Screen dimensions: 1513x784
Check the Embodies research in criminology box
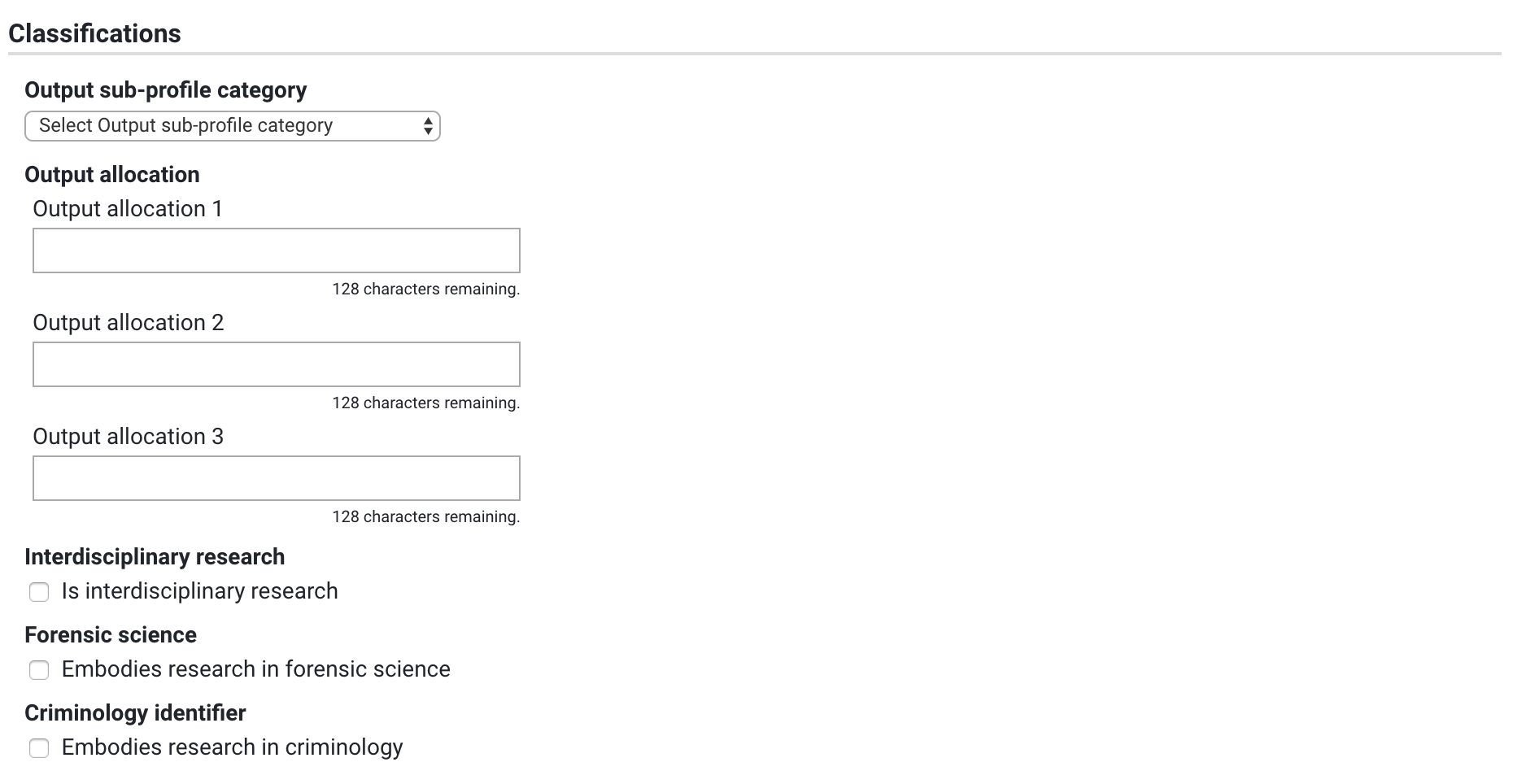[x=39, y=748]
